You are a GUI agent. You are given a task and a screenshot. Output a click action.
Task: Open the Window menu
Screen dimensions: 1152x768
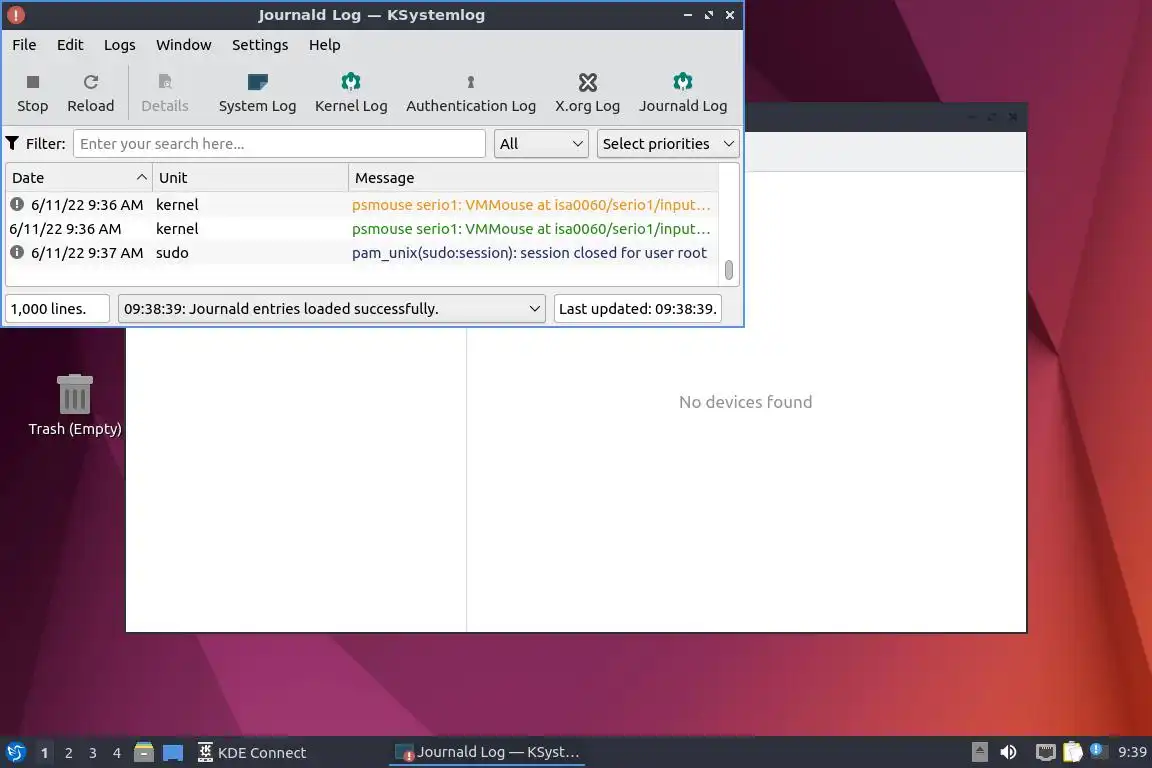(x=184, y=45)
